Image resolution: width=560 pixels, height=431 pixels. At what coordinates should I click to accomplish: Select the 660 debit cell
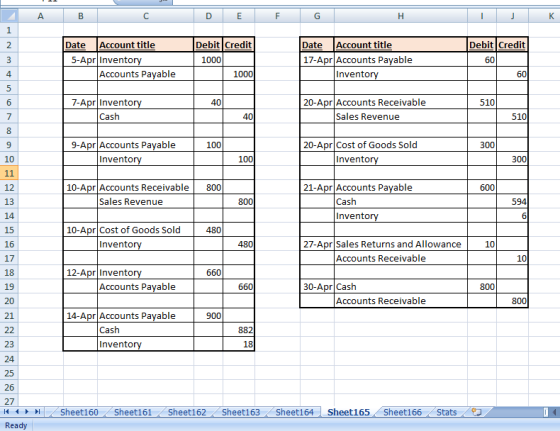tap(208, 273)
